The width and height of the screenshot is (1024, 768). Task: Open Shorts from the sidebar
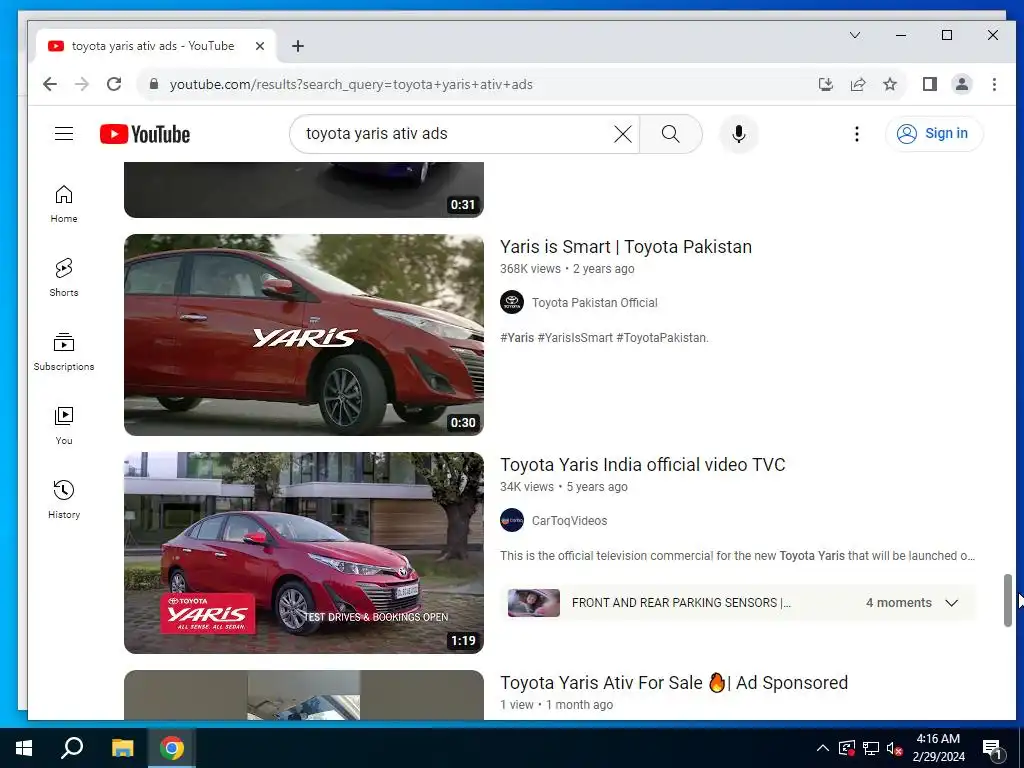[64, 278]
